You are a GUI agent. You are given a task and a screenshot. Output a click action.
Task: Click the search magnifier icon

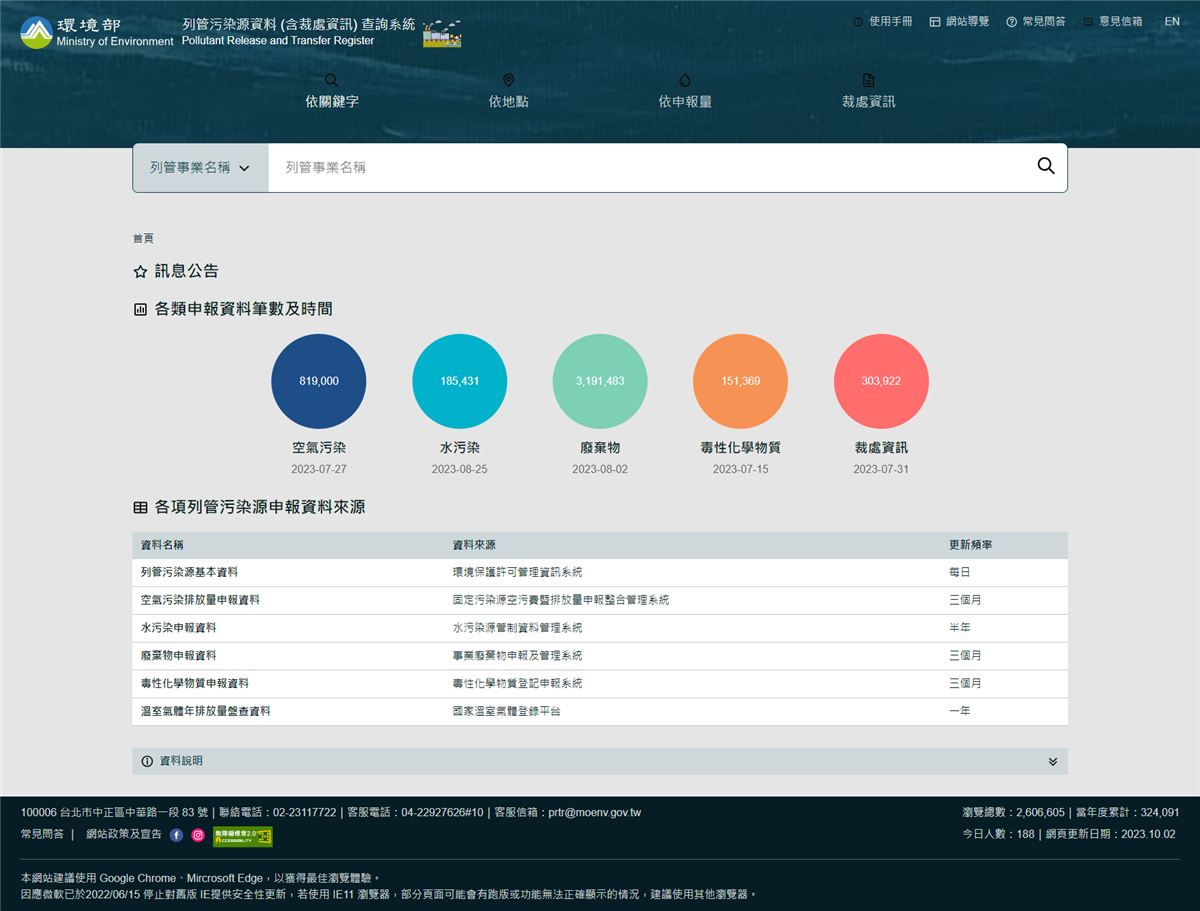1045,166
